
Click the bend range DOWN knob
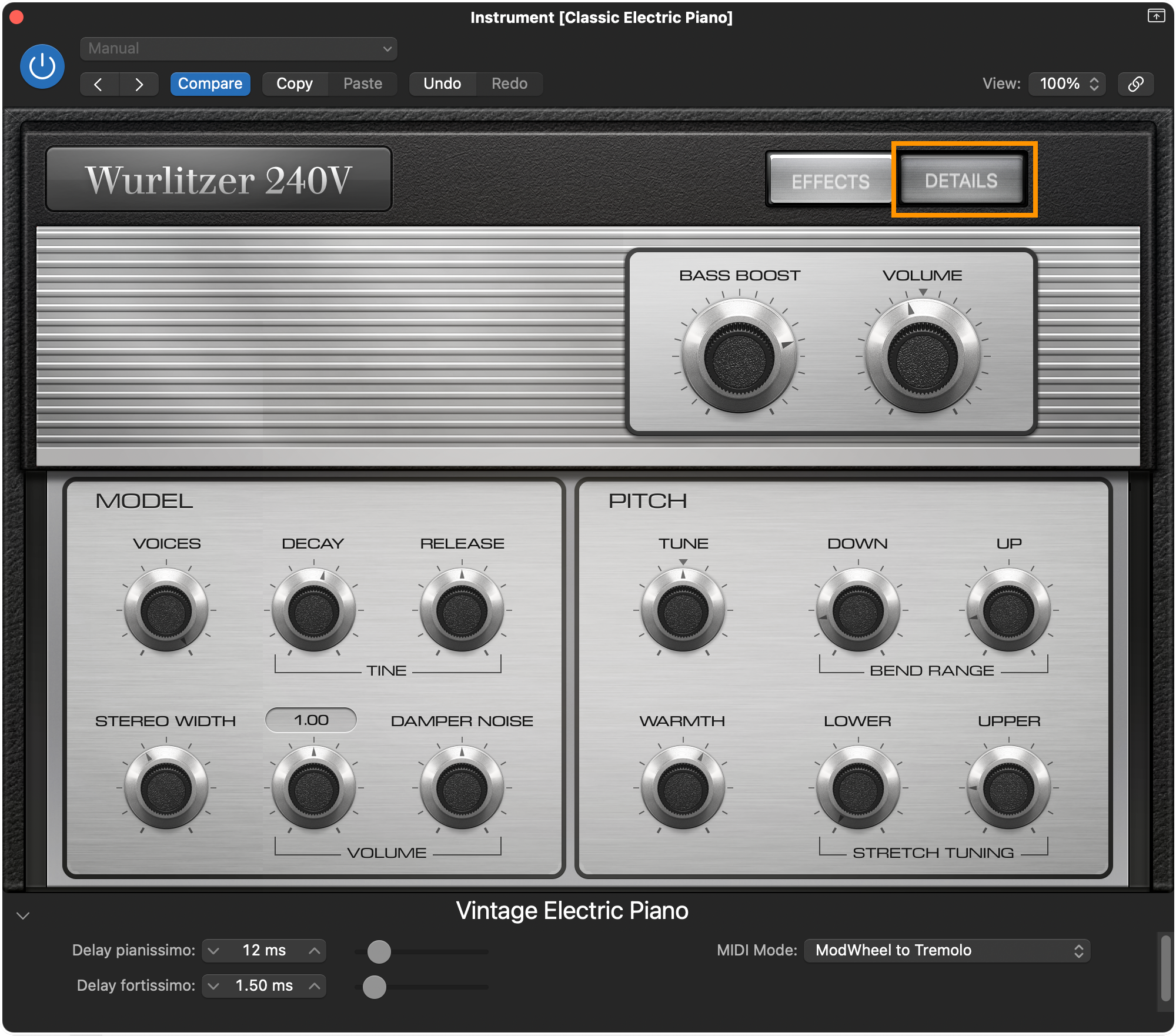tap(858, 611)
